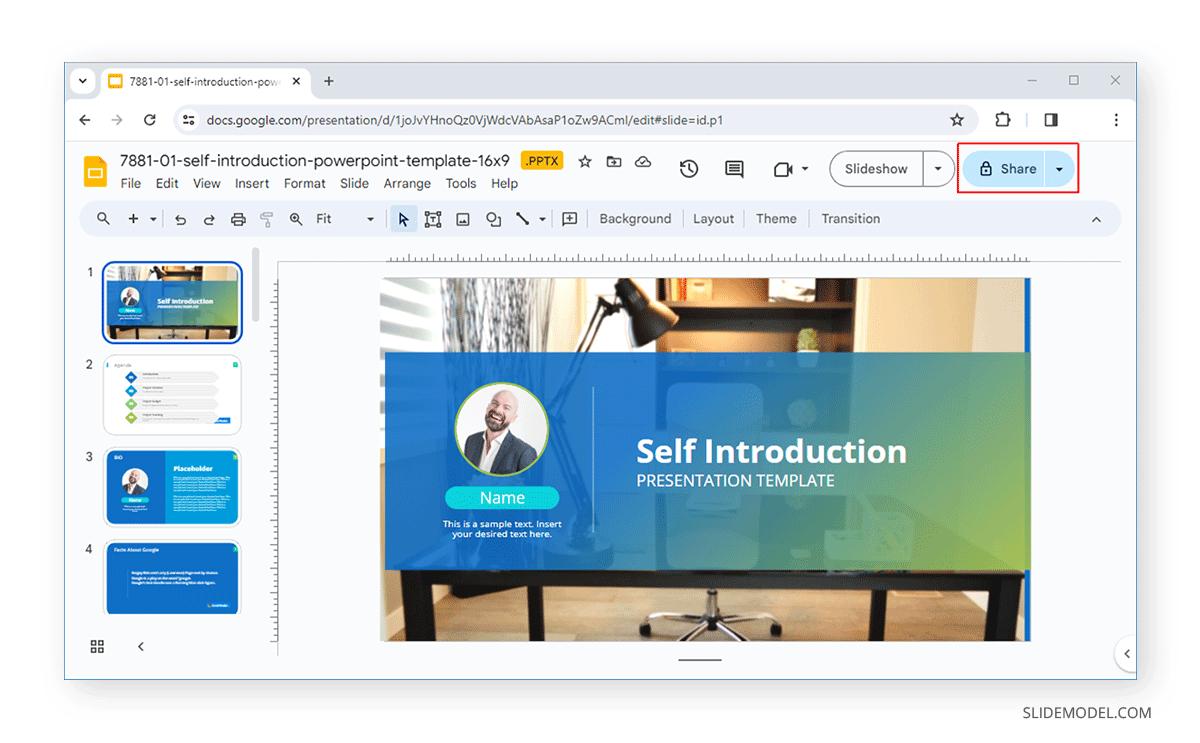Open Chrome three-dot menu
Image resolution: width=1200 pixels, height=743 pixels.
(1116, 120)
